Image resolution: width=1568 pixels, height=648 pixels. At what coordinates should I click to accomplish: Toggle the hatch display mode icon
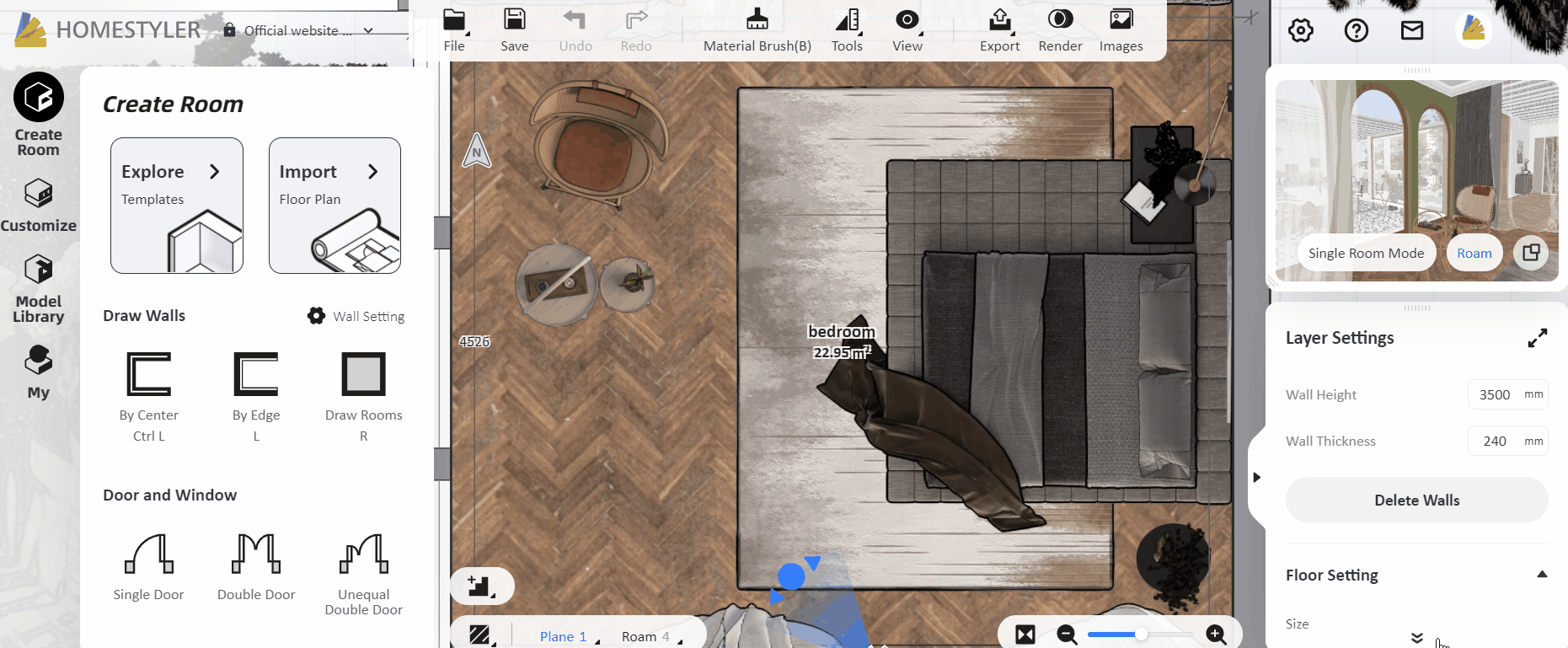pyautogui.click(x=480, y=635)
